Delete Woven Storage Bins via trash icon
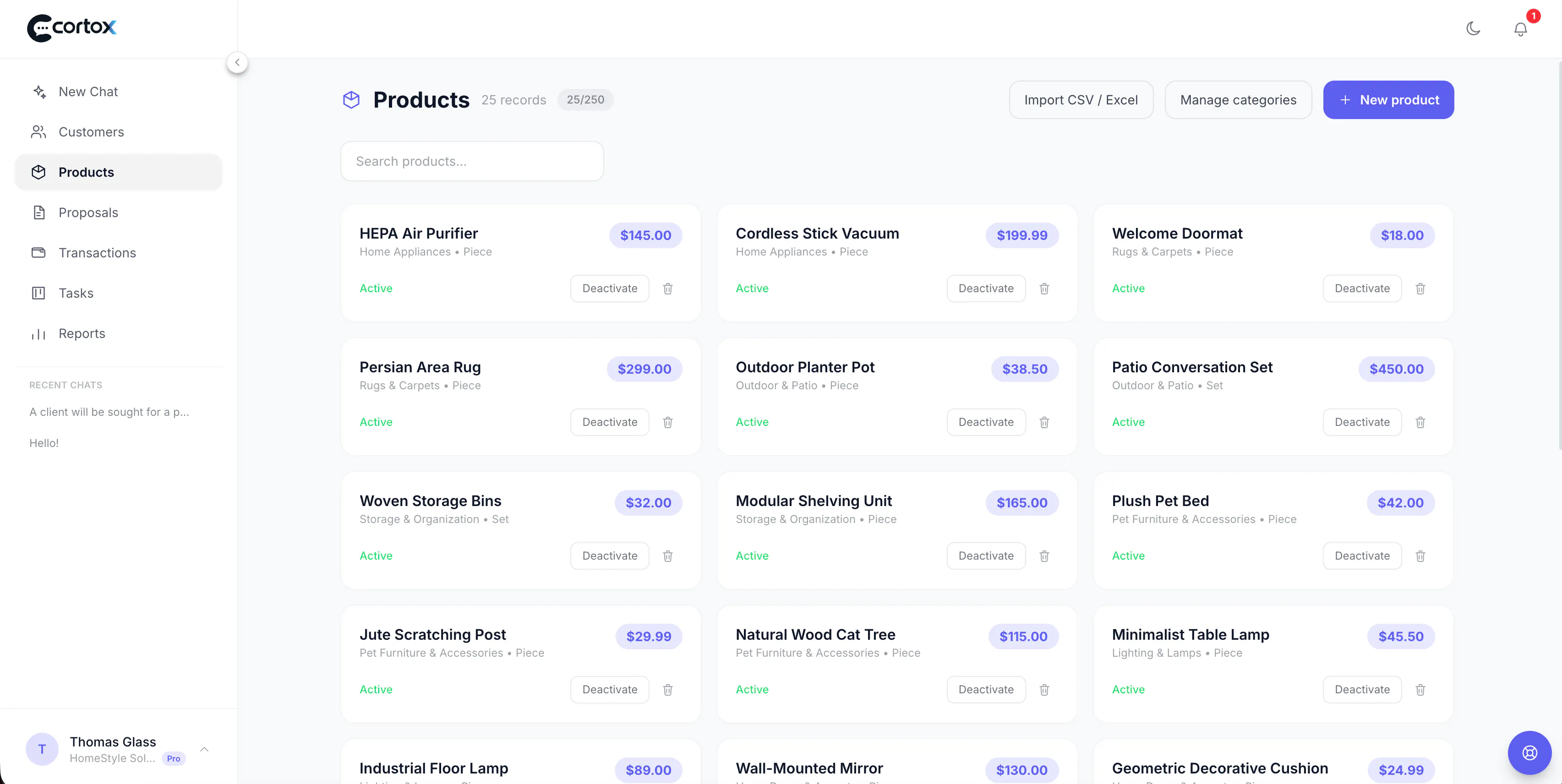1562x784 pixels. (x=667, y=556)
